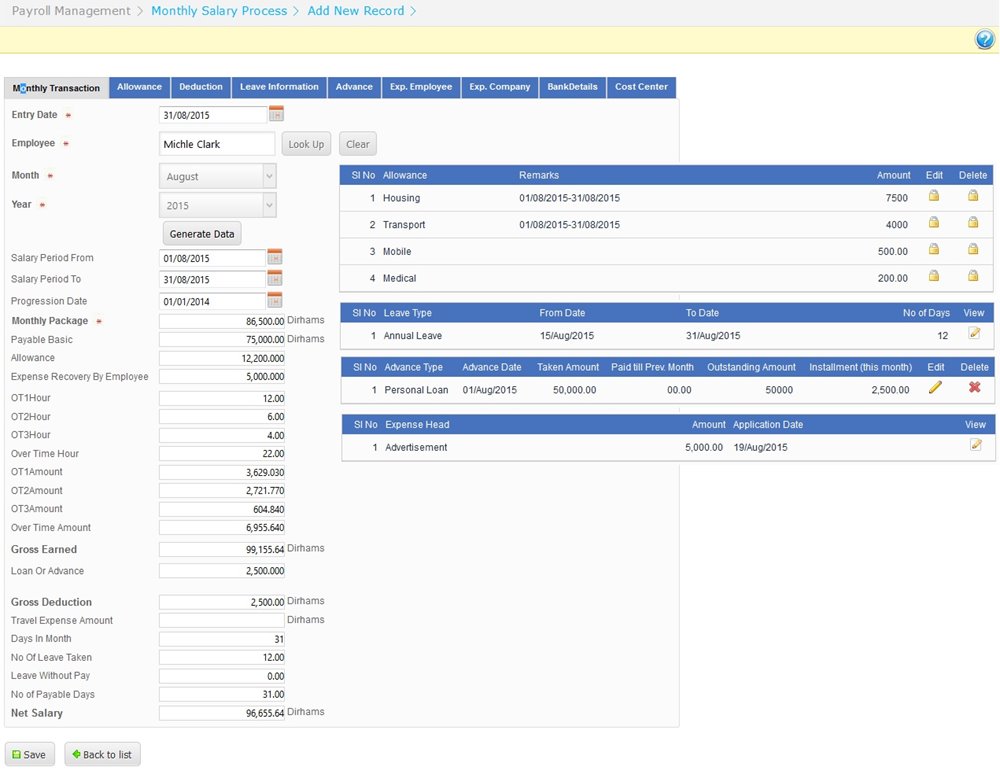
Task: Click the Delete lock icon for Mobile allowance
Action: point(973,249)
